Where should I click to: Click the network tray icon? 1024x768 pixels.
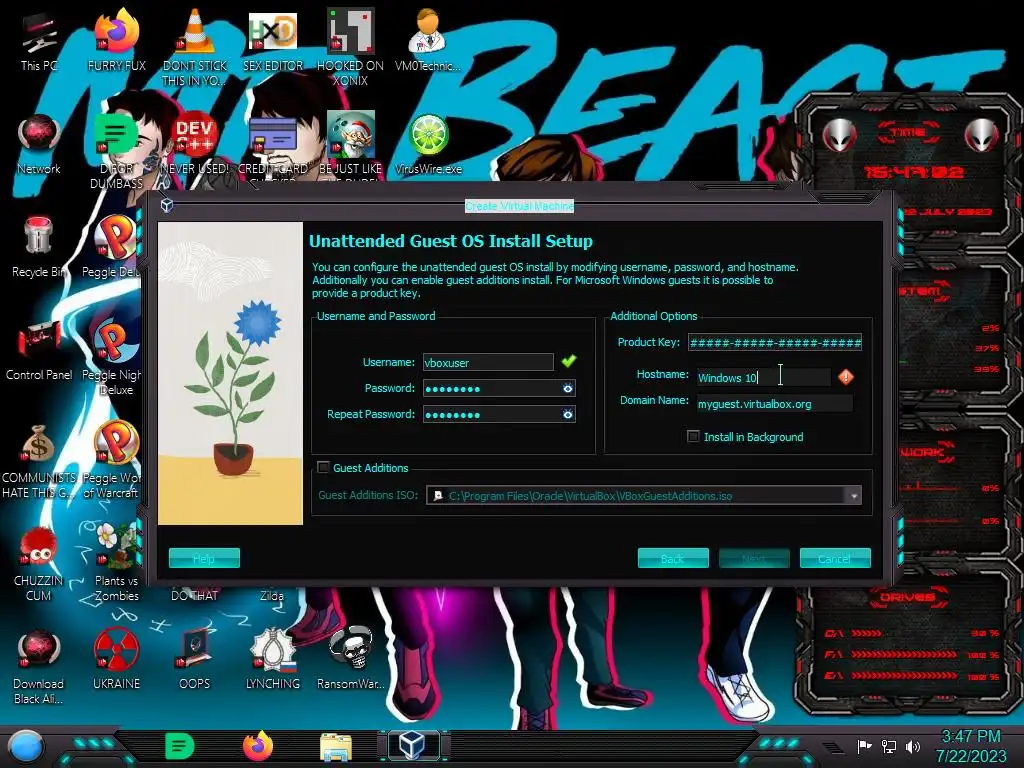click(x=889, y=746)
